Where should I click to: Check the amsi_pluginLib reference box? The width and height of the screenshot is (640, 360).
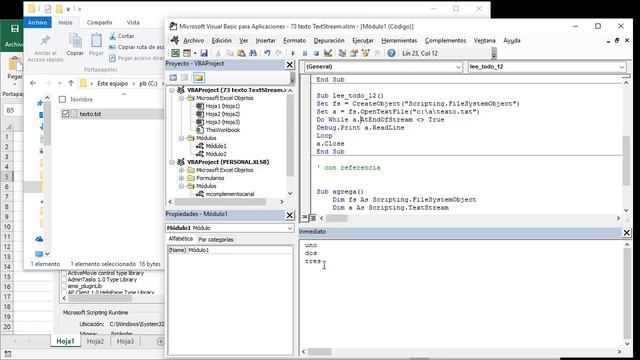(x=64, y=286)
